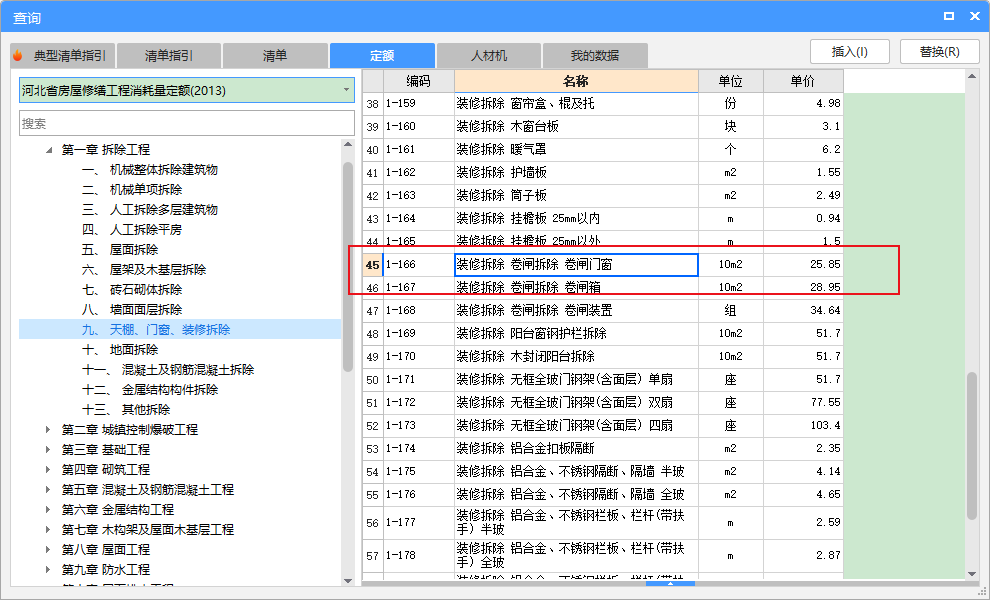Select row 1-159 装修拆除 窗帘盒、棍及托
The image size is (990, 600).
603,104
